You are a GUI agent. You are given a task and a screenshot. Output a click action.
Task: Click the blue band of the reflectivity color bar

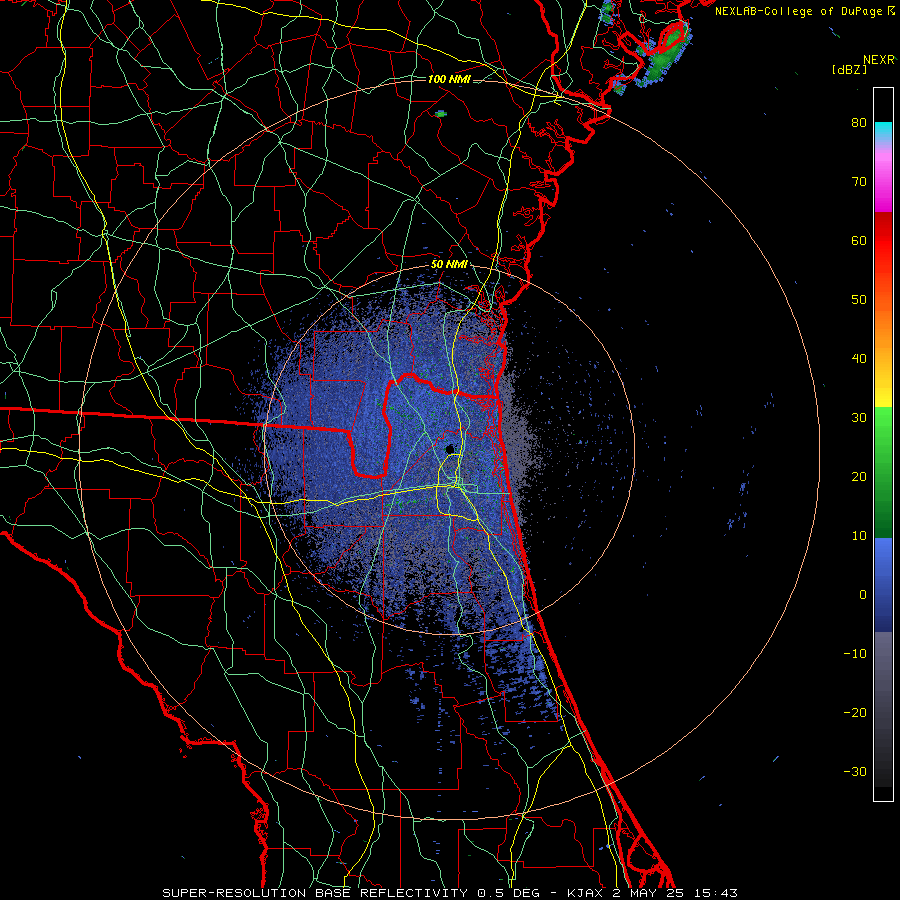883,584
